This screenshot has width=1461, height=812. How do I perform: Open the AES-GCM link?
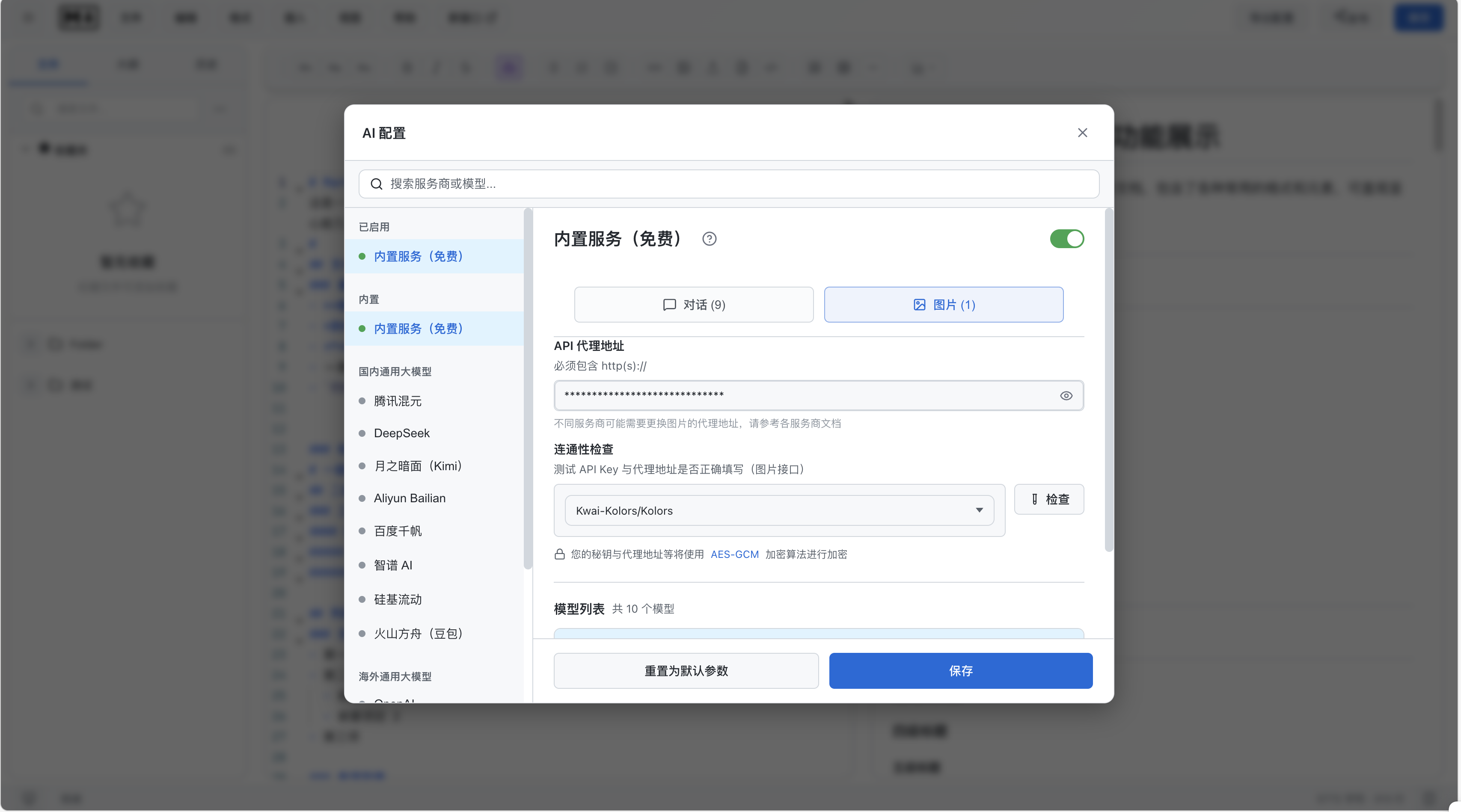pyautogui.click(x=734, y=554)
